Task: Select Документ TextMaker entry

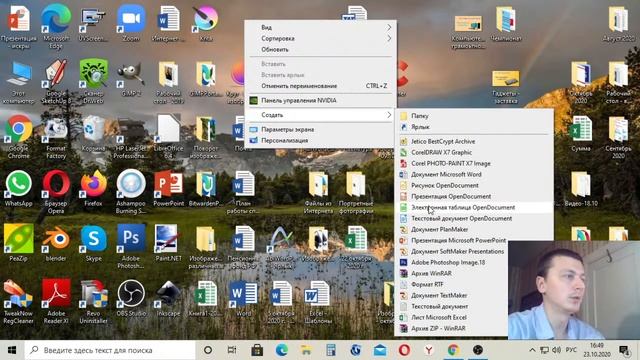Action: 452,296
